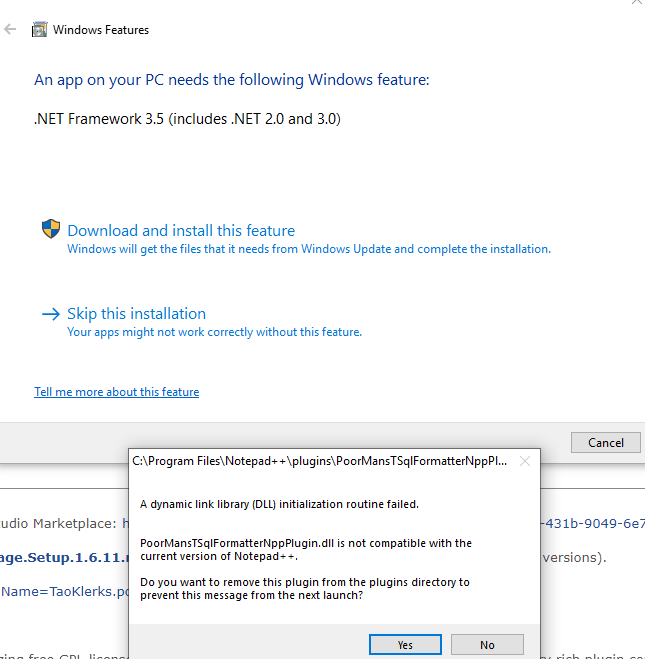The image size is (645, 659).
Task: Click 'udio Marketplace:' text in background page
Action: pos(58,523)
